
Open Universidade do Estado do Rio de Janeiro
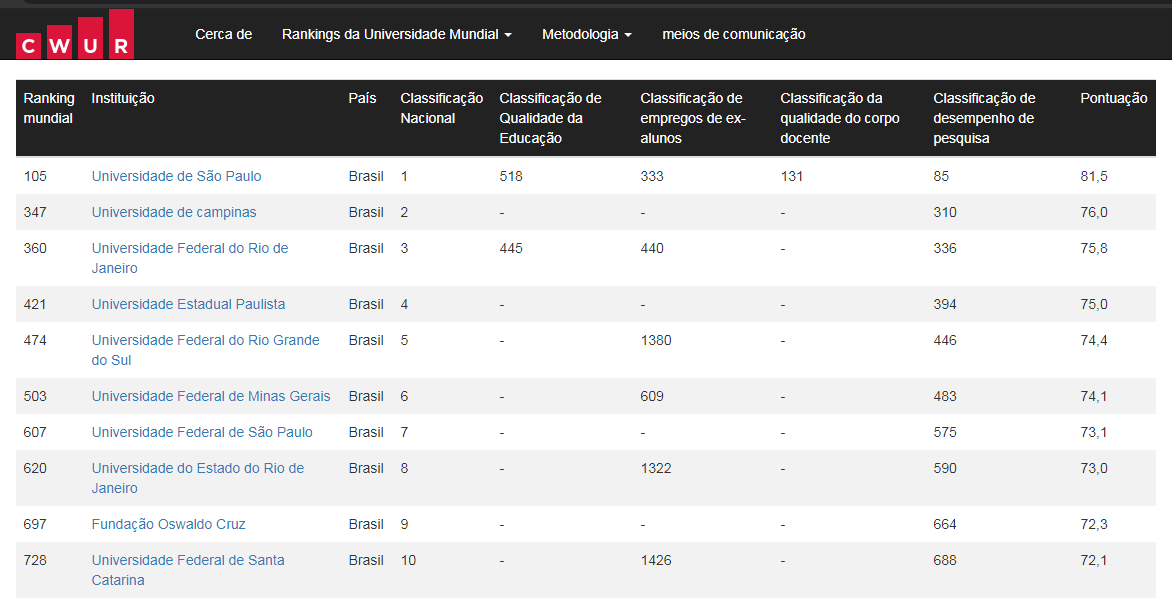click(x=197, y=468)
